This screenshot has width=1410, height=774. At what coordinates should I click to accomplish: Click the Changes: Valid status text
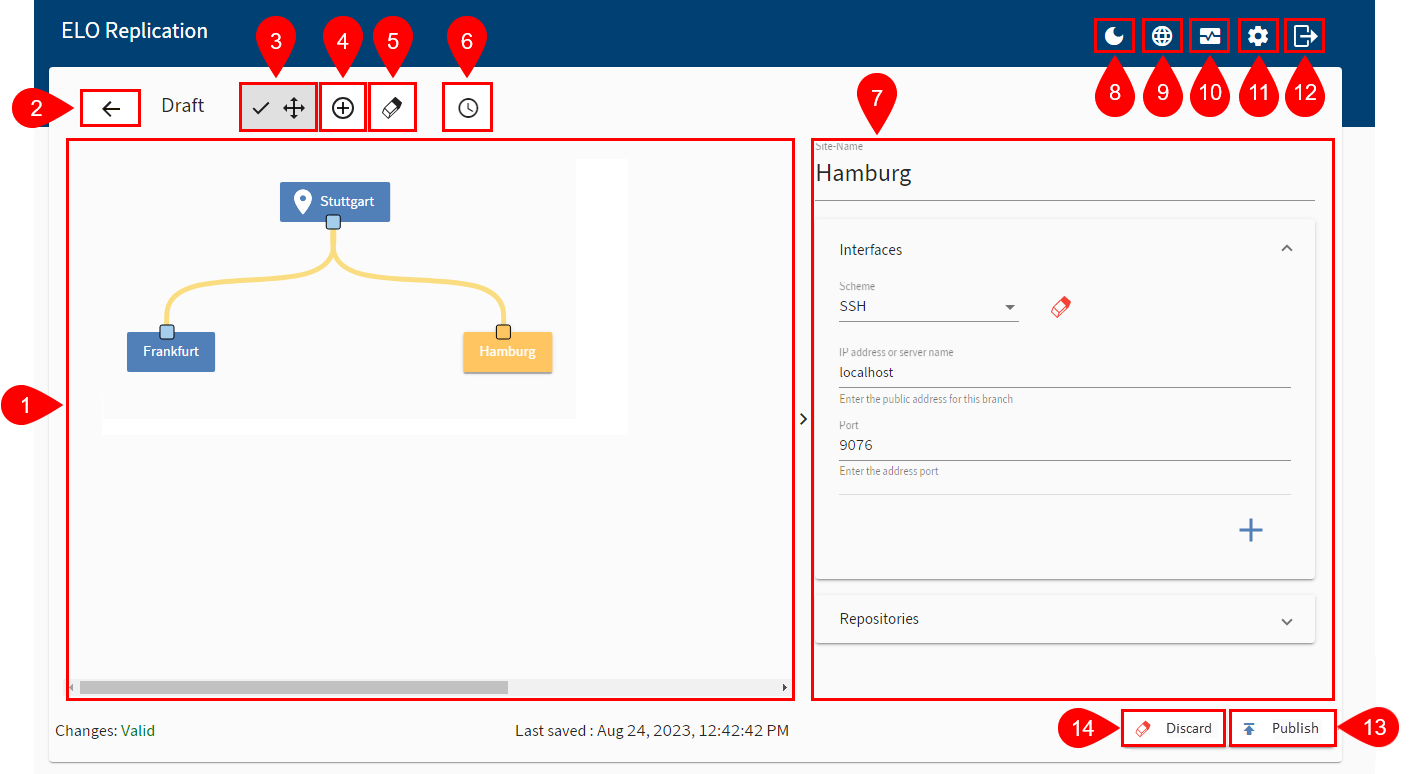click(x=105, y=731)
